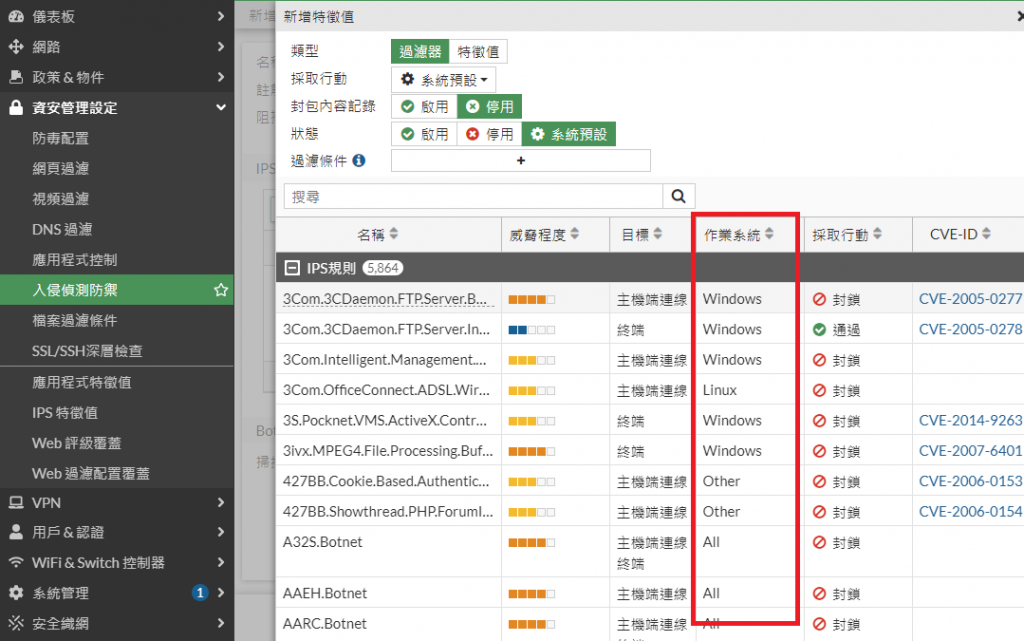Set 狀態 to 系統預設 option
Image resolution: width=1024 pixels, height=641 pixels.
coord(568,134)
